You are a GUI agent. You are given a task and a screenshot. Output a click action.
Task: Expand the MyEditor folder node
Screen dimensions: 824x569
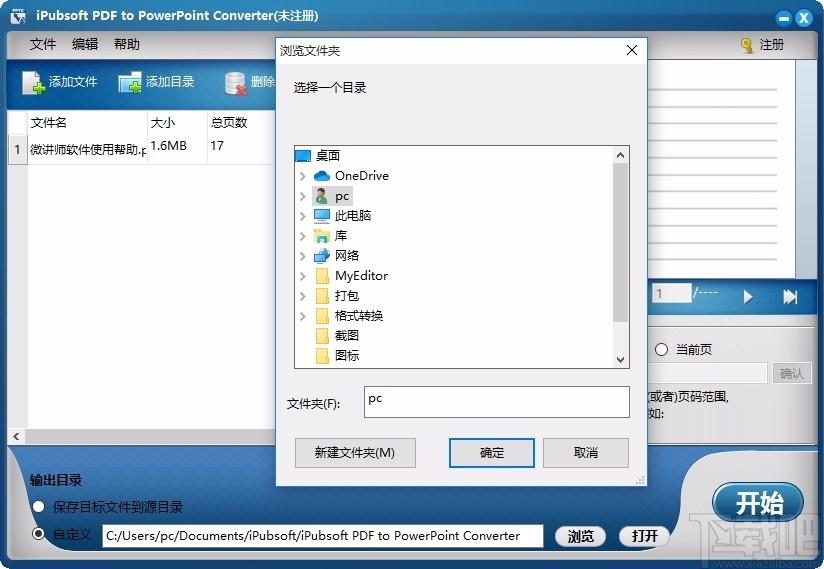pyautogui.click(x=303, y=276)
